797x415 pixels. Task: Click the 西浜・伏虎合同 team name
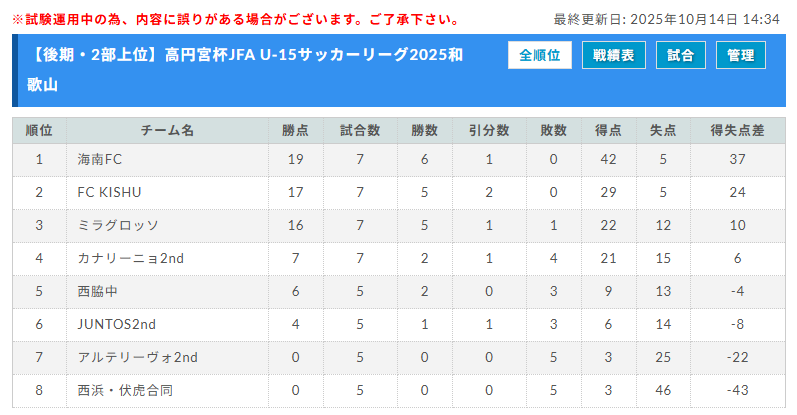pyautogui.click(x=125, y=390)
